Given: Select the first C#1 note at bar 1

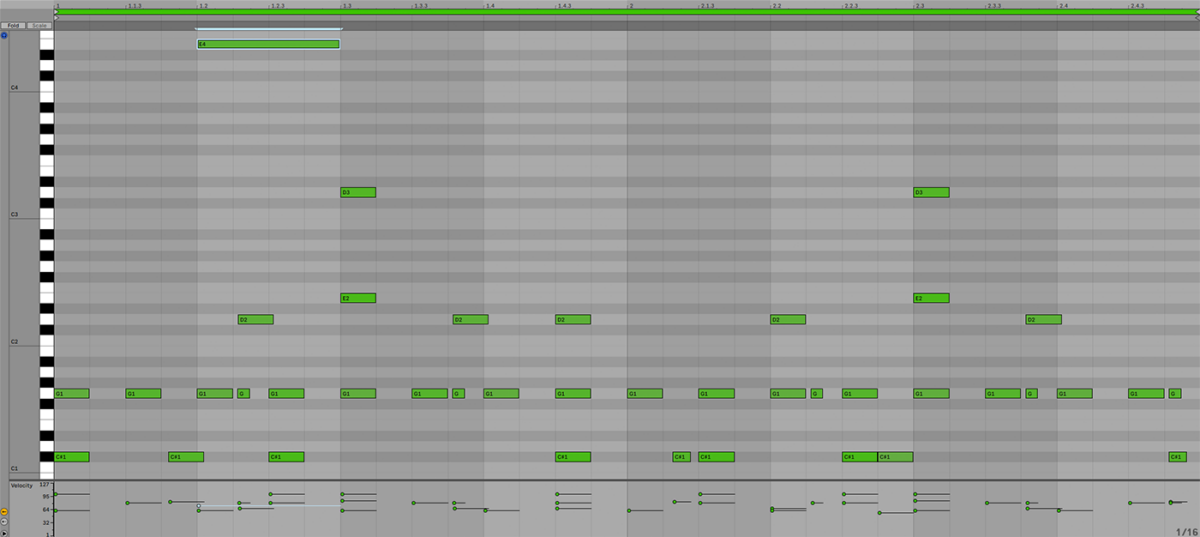Looking at the screenshot, I should coord(72,457).
